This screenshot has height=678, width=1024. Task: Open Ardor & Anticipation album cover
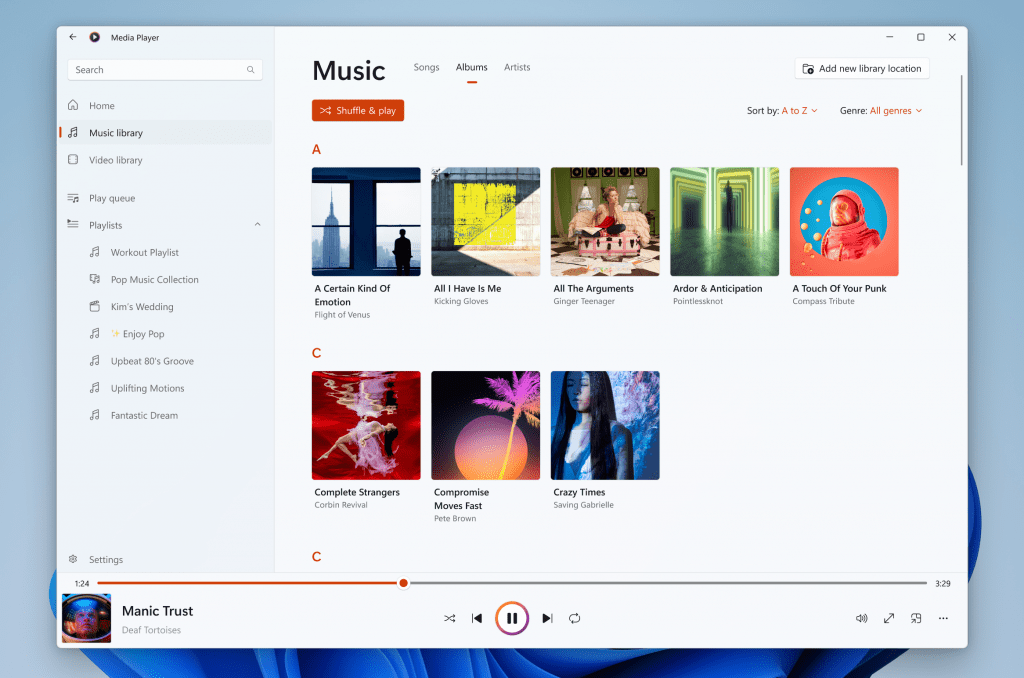(x=725, y=221)
